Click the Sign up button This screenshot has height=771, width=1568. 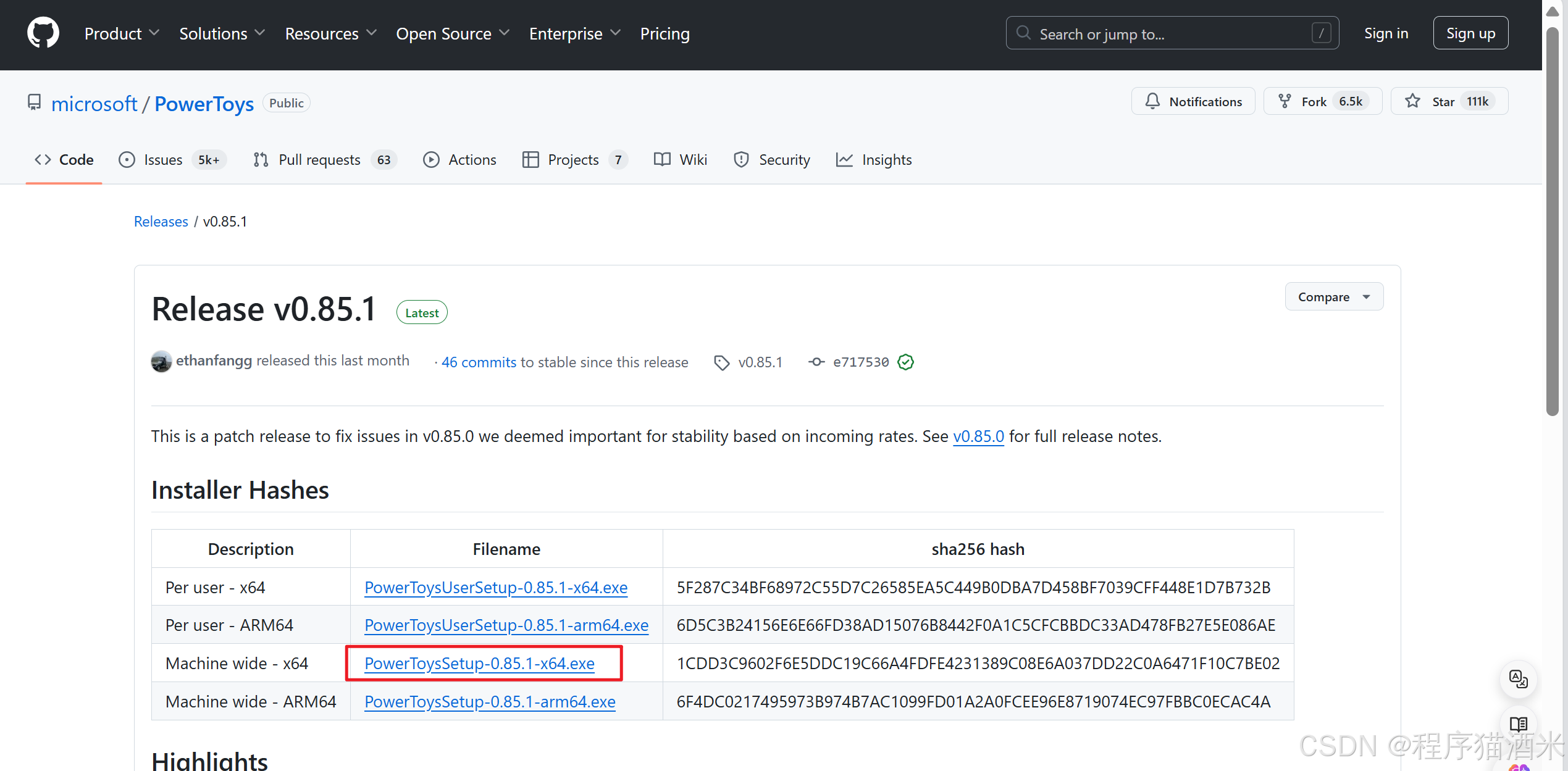(1470, 33)
